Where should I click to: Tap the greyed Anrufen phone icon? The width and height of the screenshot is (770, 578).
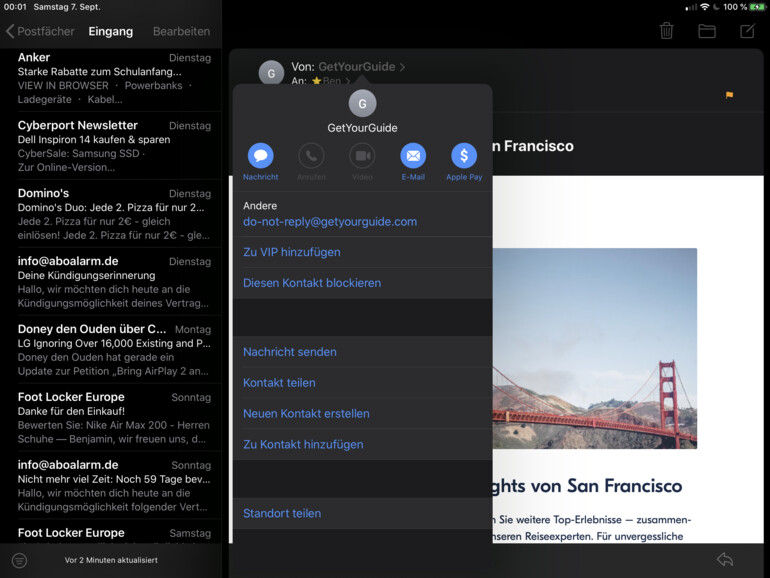[x=311, y=156]
